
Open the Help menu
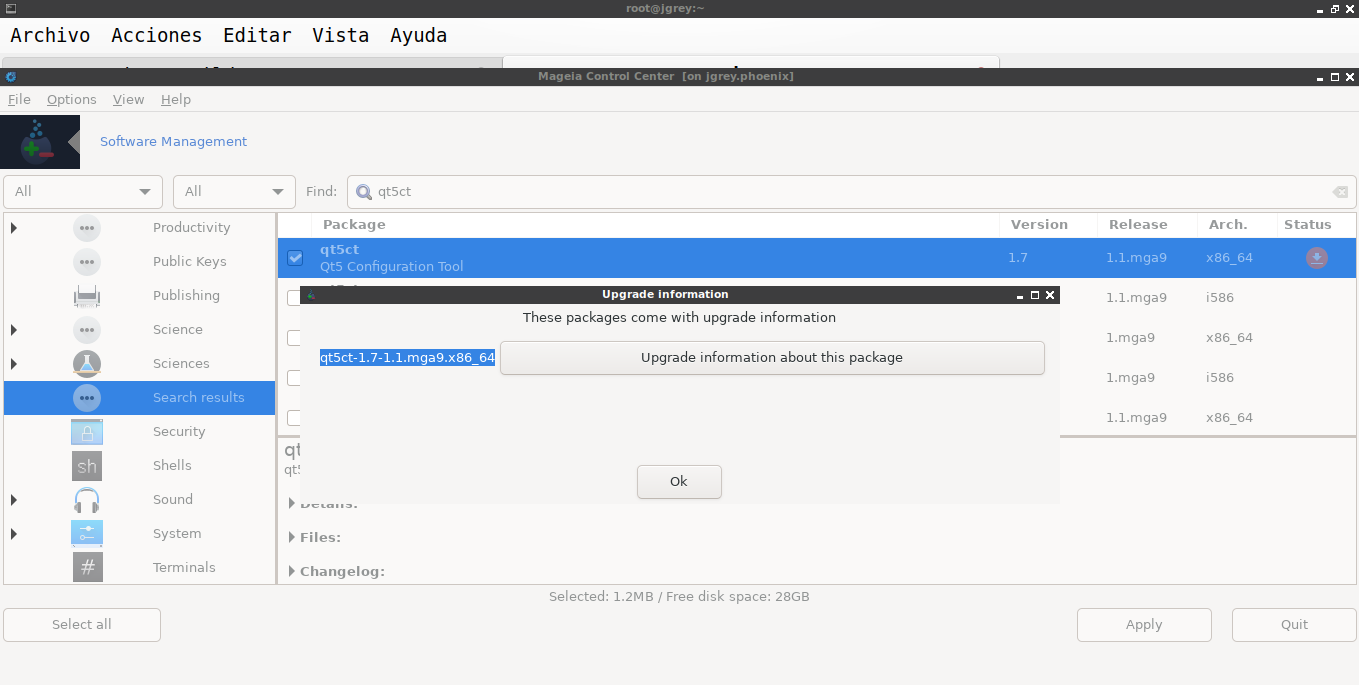click(x=176, y=100)
